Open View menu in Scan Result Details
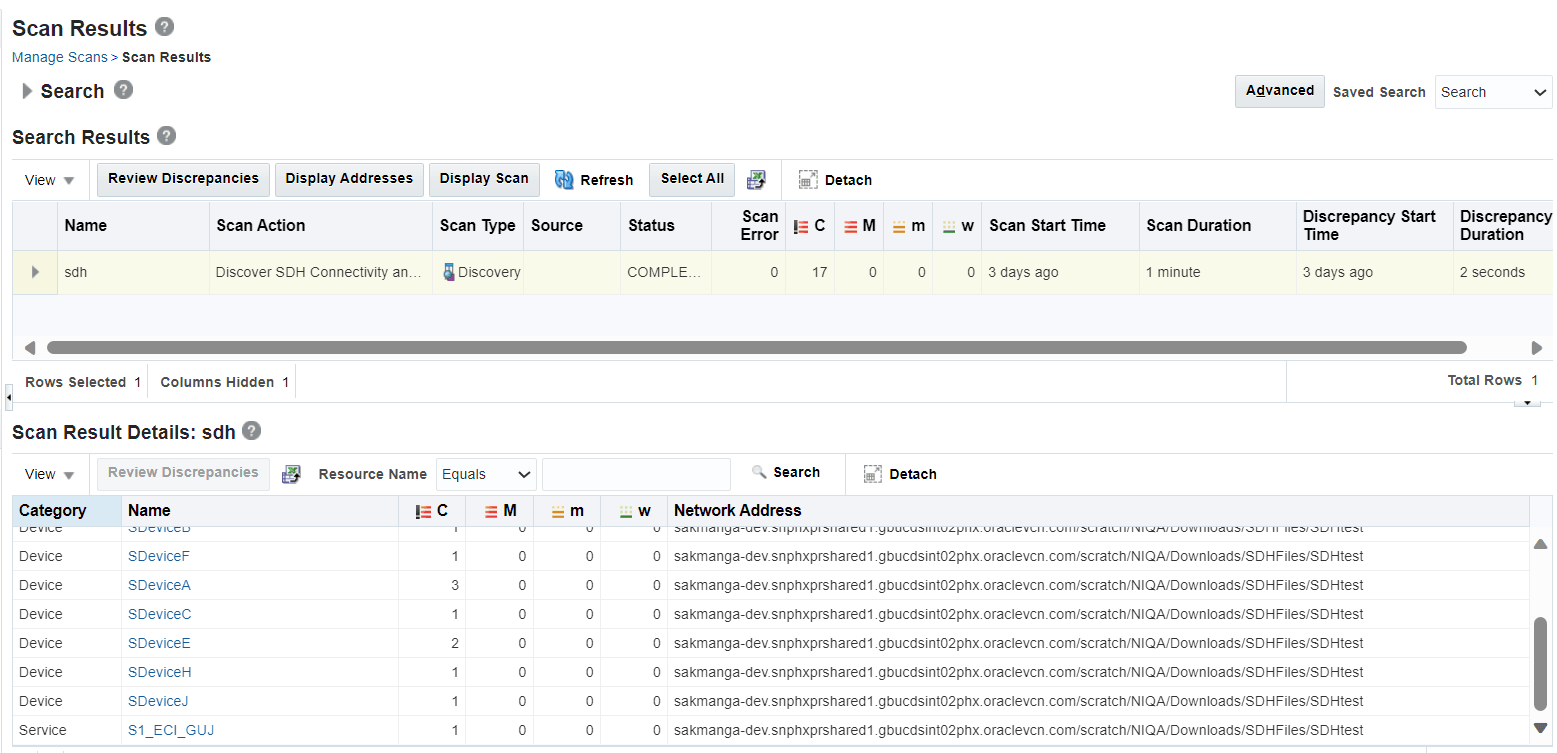The image size is (1557, 753). [50, 474]
